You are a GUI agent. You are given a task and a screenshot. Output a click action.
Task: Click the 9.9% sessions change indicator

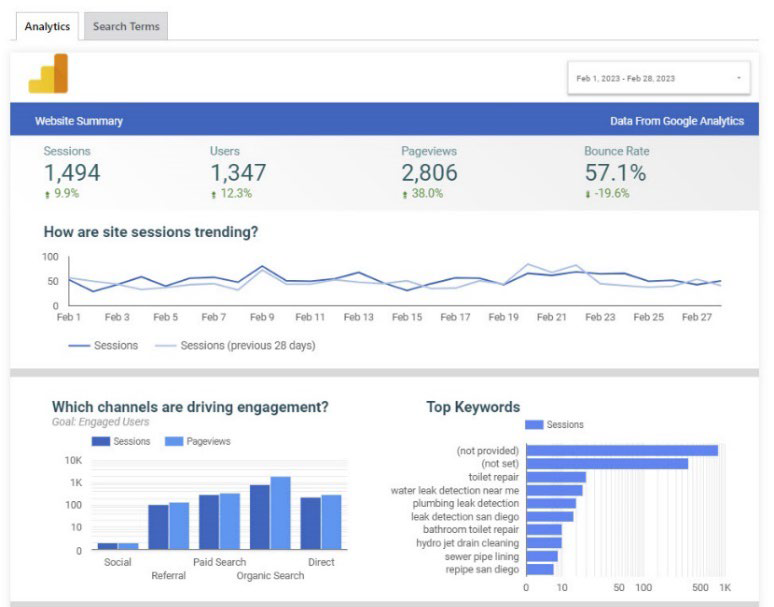point(62,193)
